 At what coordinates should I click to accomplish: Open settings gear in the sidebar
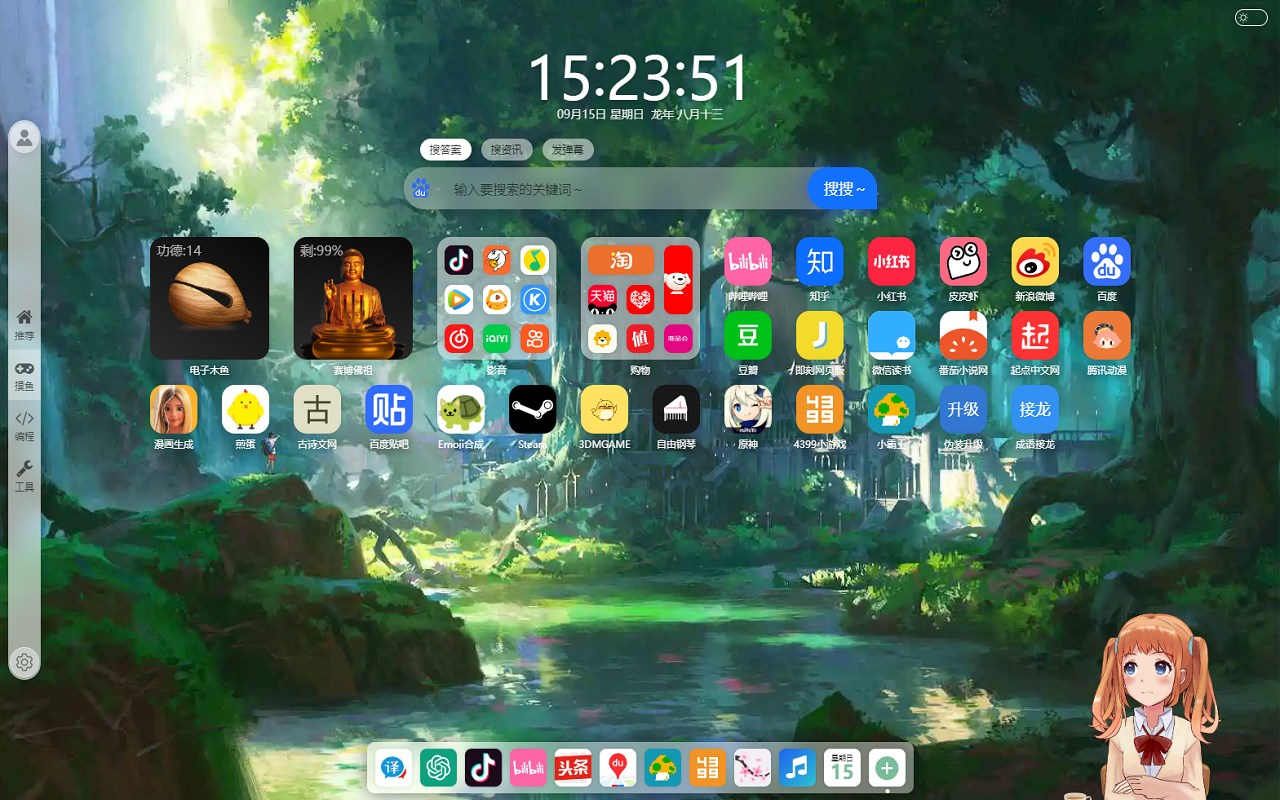coord(24,662)
